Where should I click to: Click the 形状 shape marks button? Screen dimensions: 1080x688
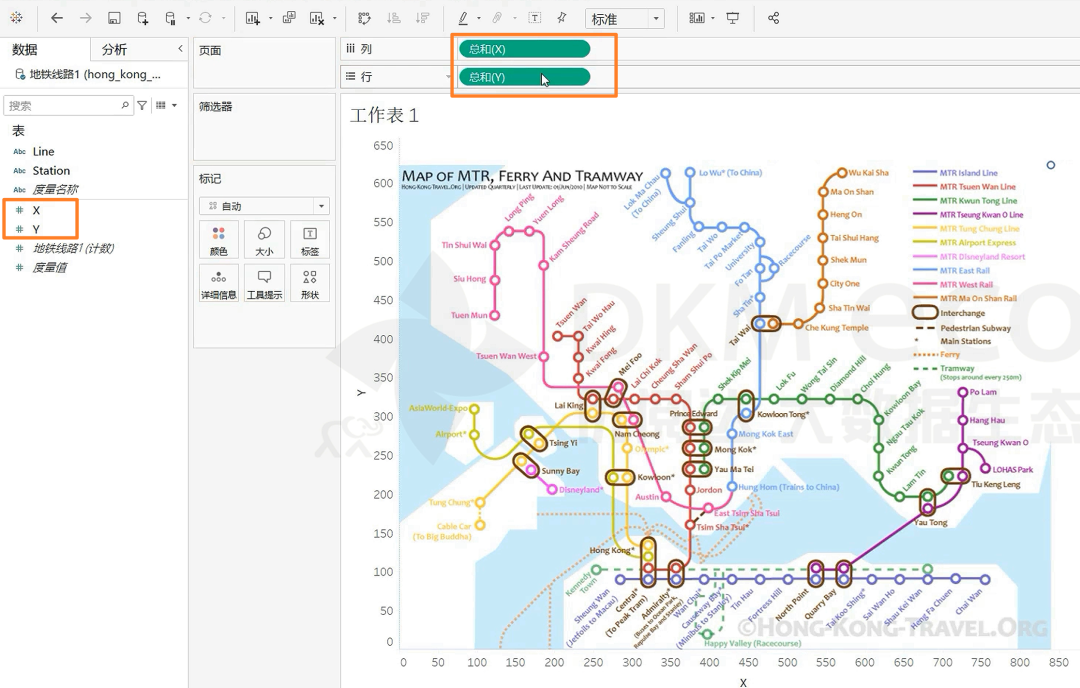310,284
